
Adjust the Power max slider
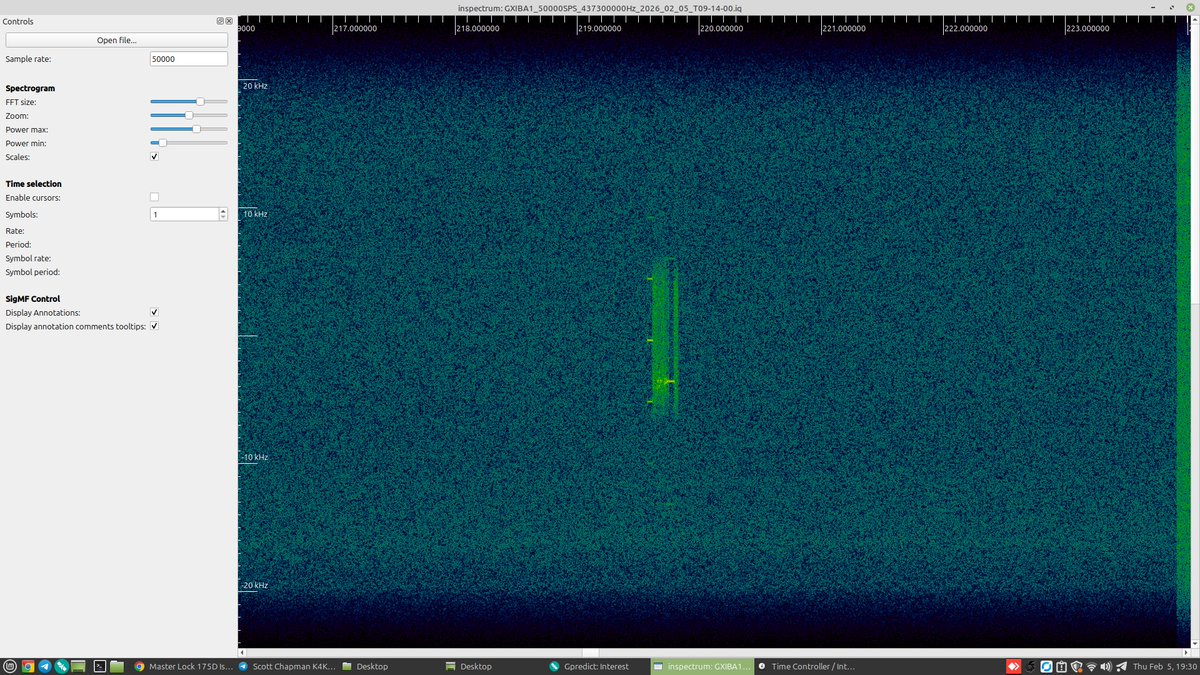click(189, 129)
